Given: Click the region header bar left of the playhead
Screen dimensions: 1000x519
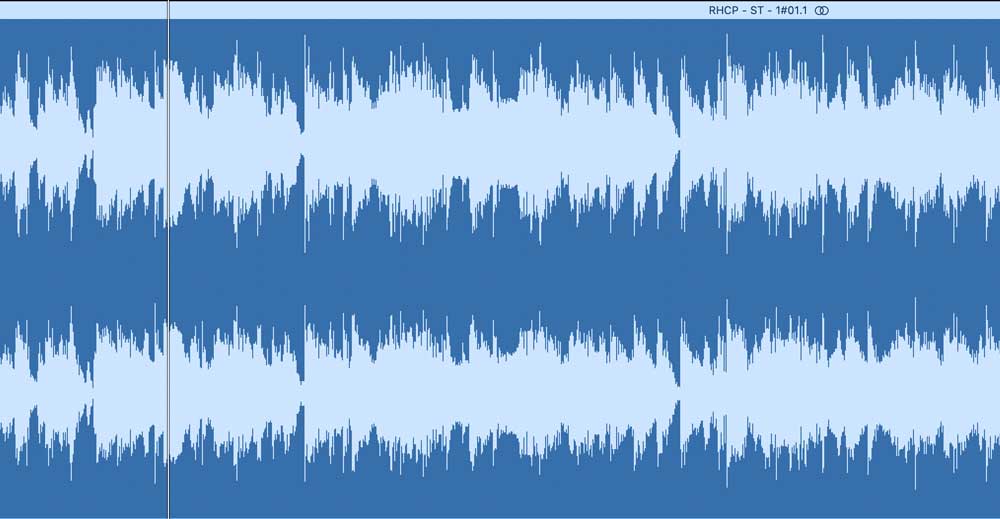Looking at the screenshot, I should [80, 10].
